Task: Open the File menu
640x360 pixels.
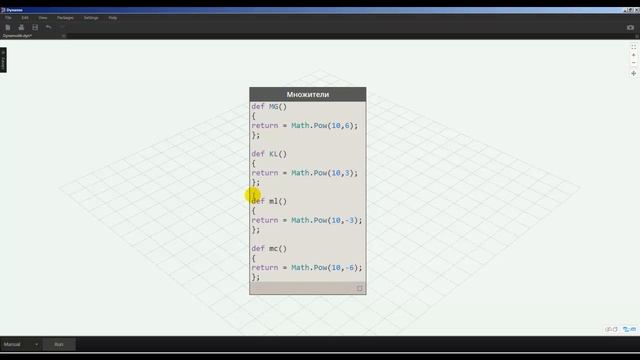Action: click(x=8, y=18)
